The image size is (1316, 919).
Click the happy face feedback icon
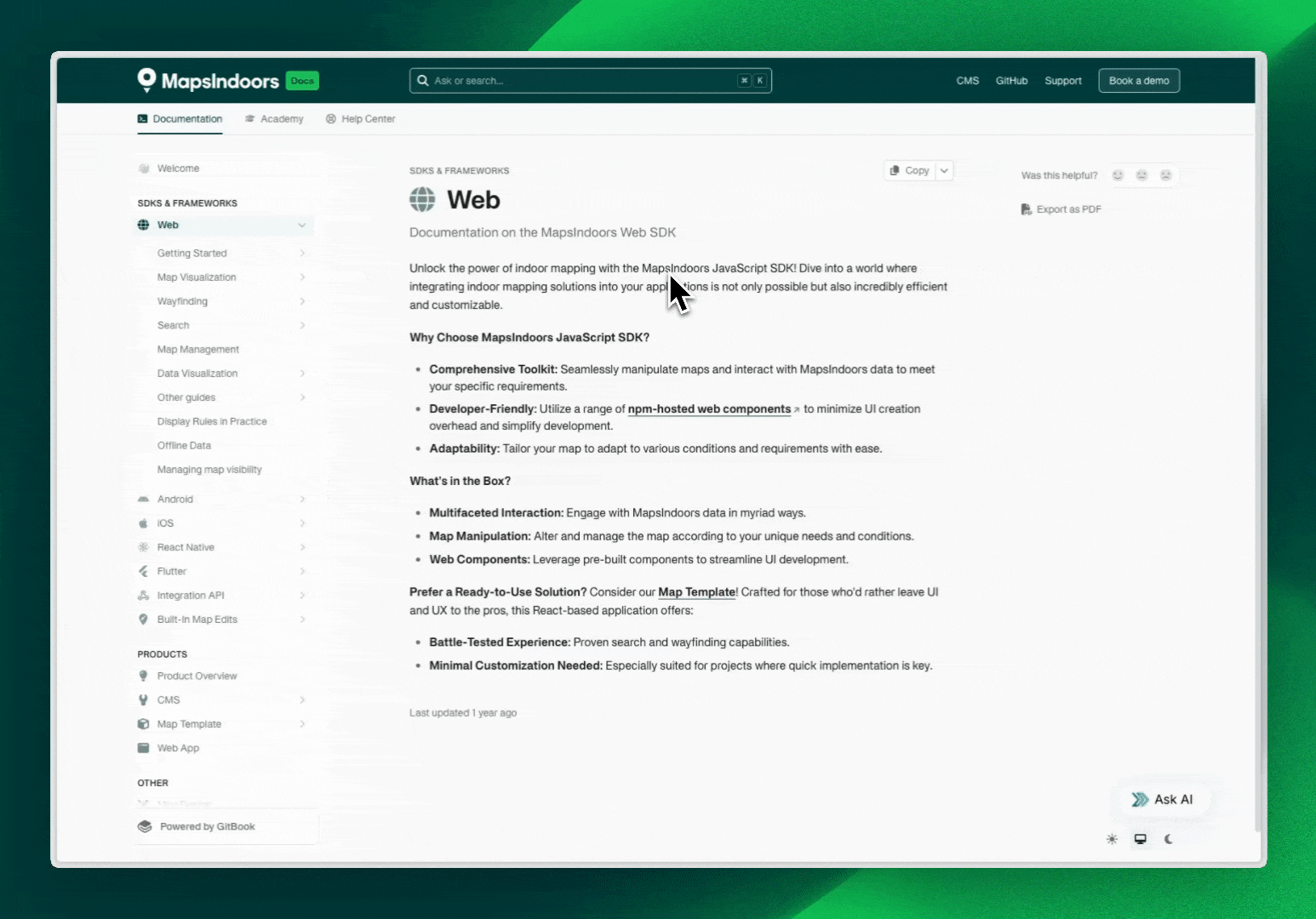pos(1118,175)
